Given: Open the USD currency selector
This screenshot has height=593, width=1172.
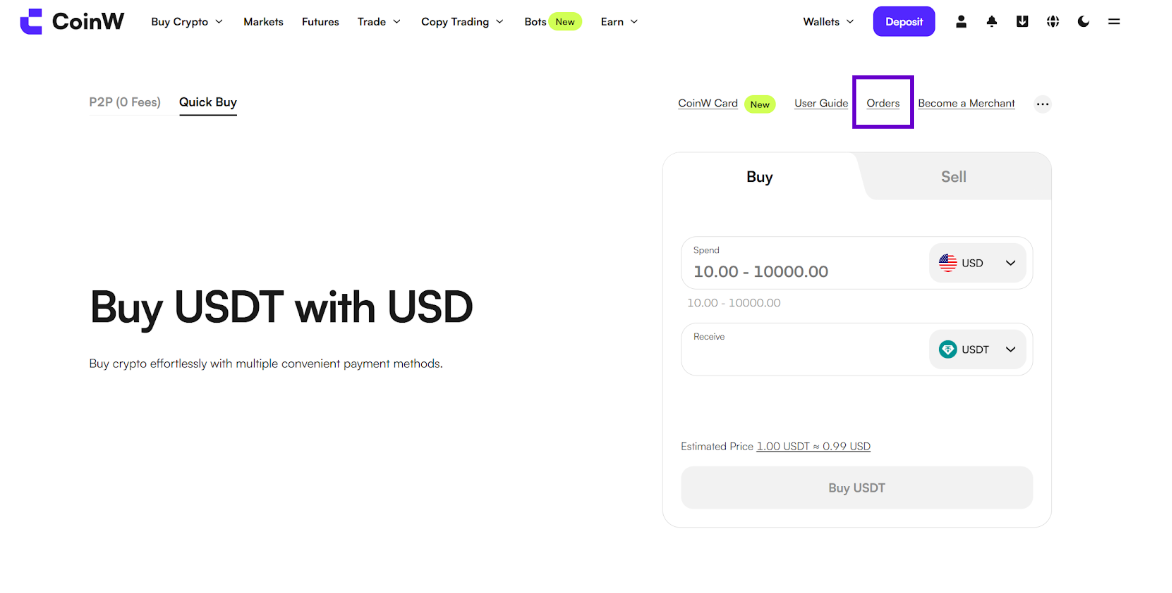Looking at the screenshot, I should tap(978, 263).
